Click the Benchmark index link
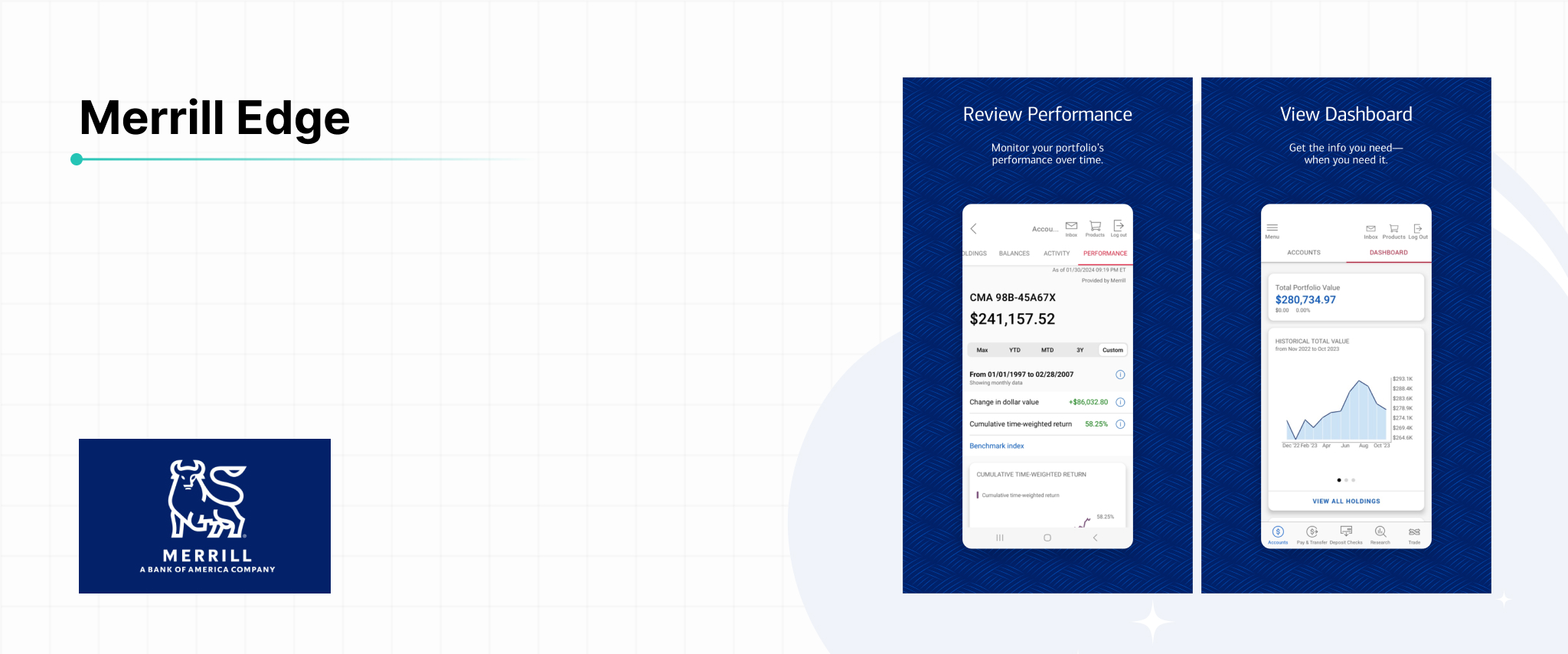Screen dimensions: 1568x654 [996, 446]
